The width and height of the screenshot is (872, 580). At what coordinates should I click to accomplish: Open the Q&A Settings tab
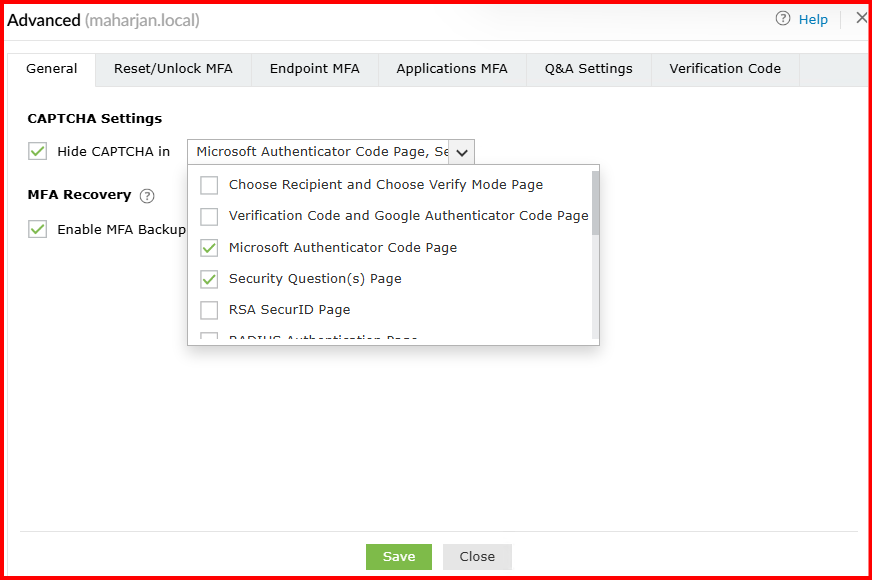(x=588, y=69)
